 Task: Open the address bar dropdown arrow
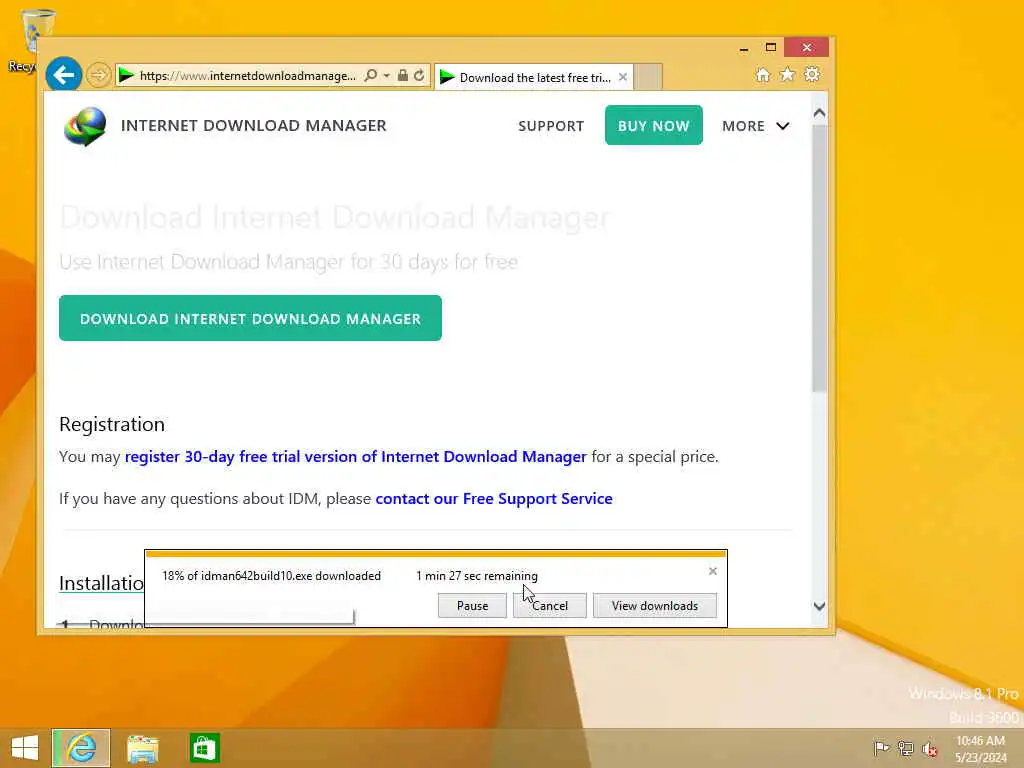tap(387, 76)
